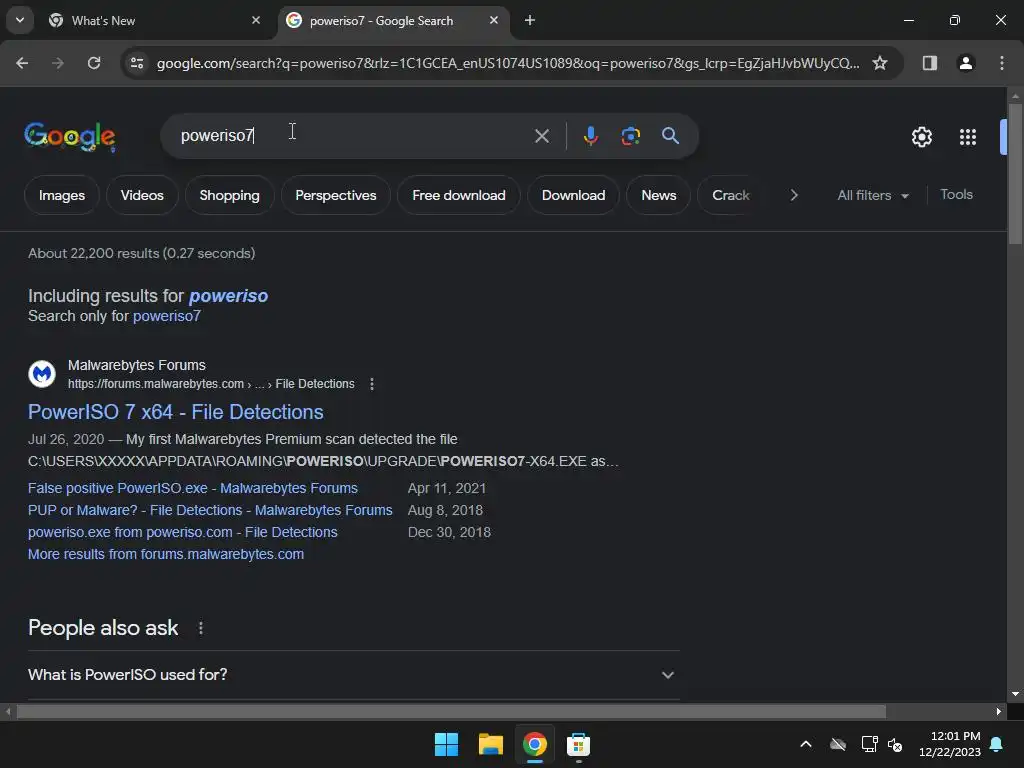Expand 'What is PowerISO used for?' question
Screen dimensions: 1024x768
[x=353, y=675]
